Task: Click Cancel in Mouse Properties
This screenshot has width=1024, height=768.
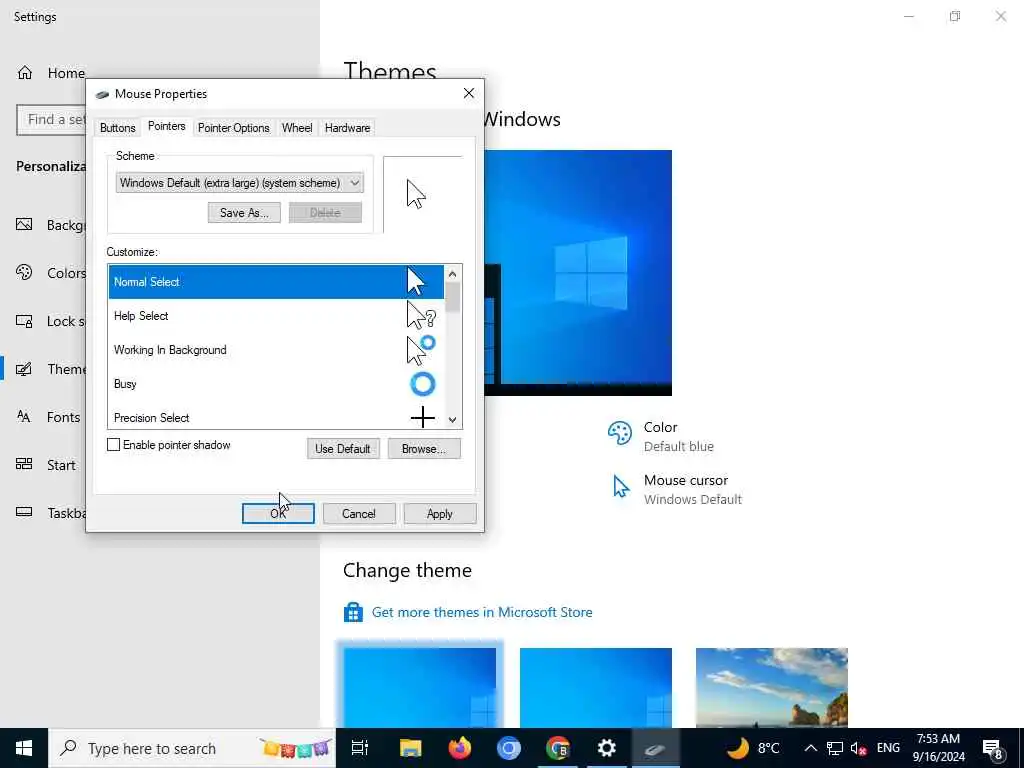Action: (x=359, y=514)
